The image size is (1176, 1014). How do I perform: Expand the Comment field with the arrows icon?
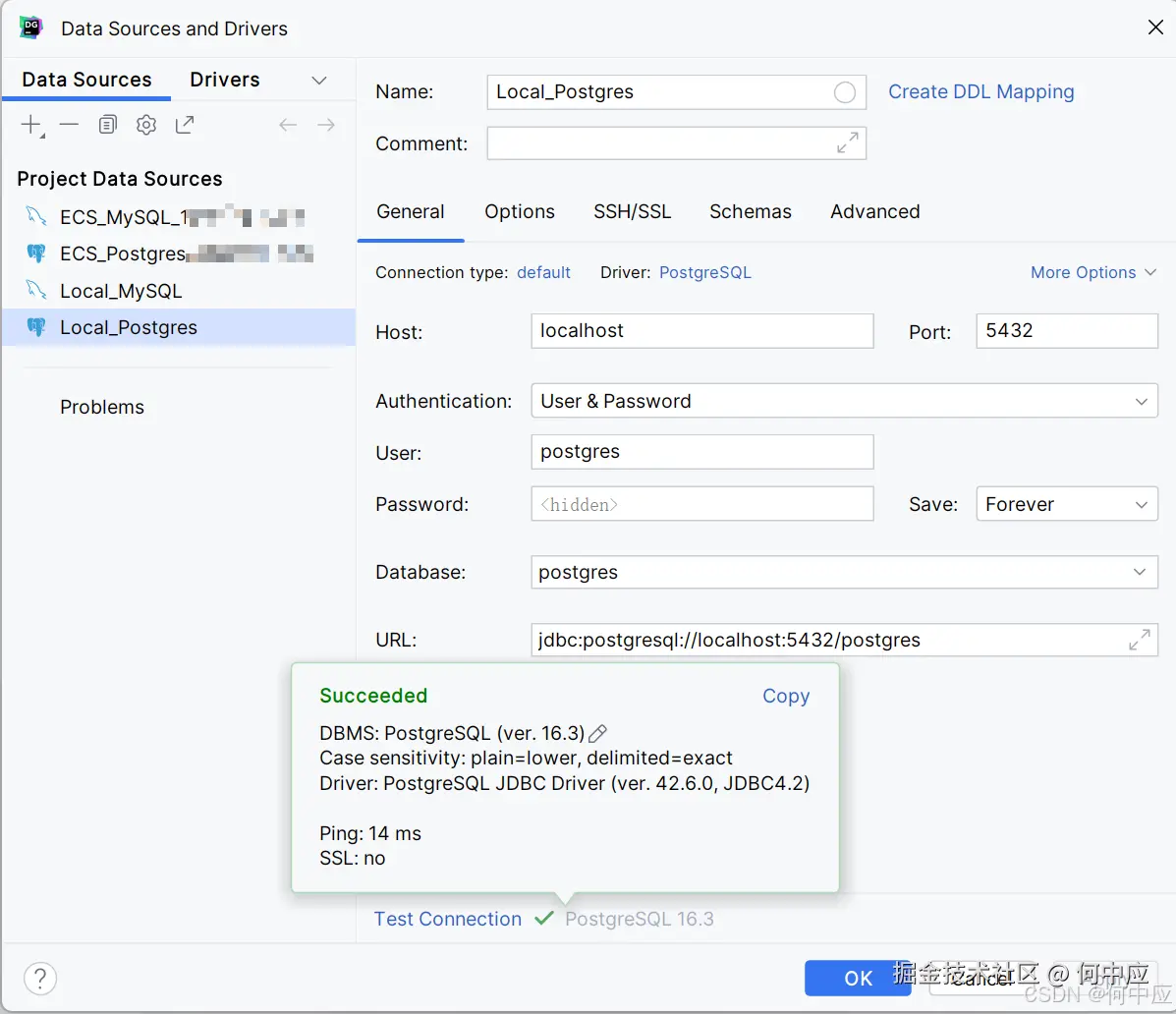847,143
